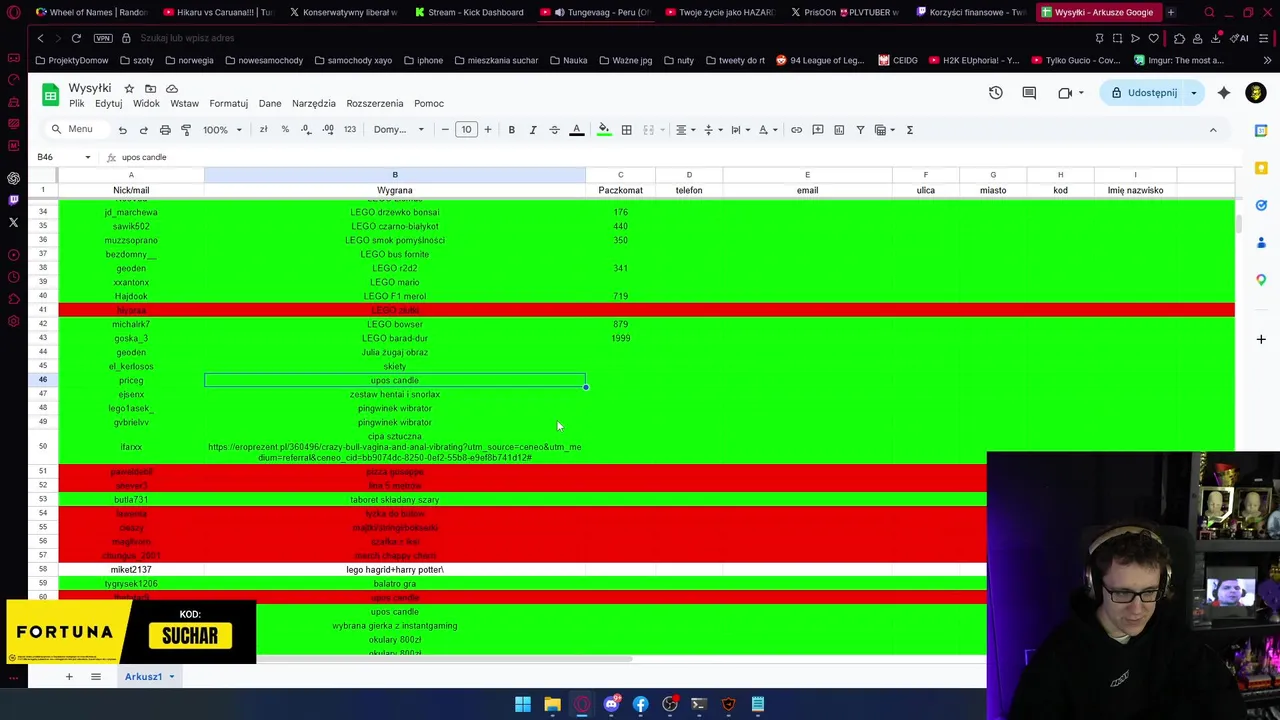The height and width of the screenshot is (720, 1280).
Task: Click the B46 name box
Action: [63, 157]
